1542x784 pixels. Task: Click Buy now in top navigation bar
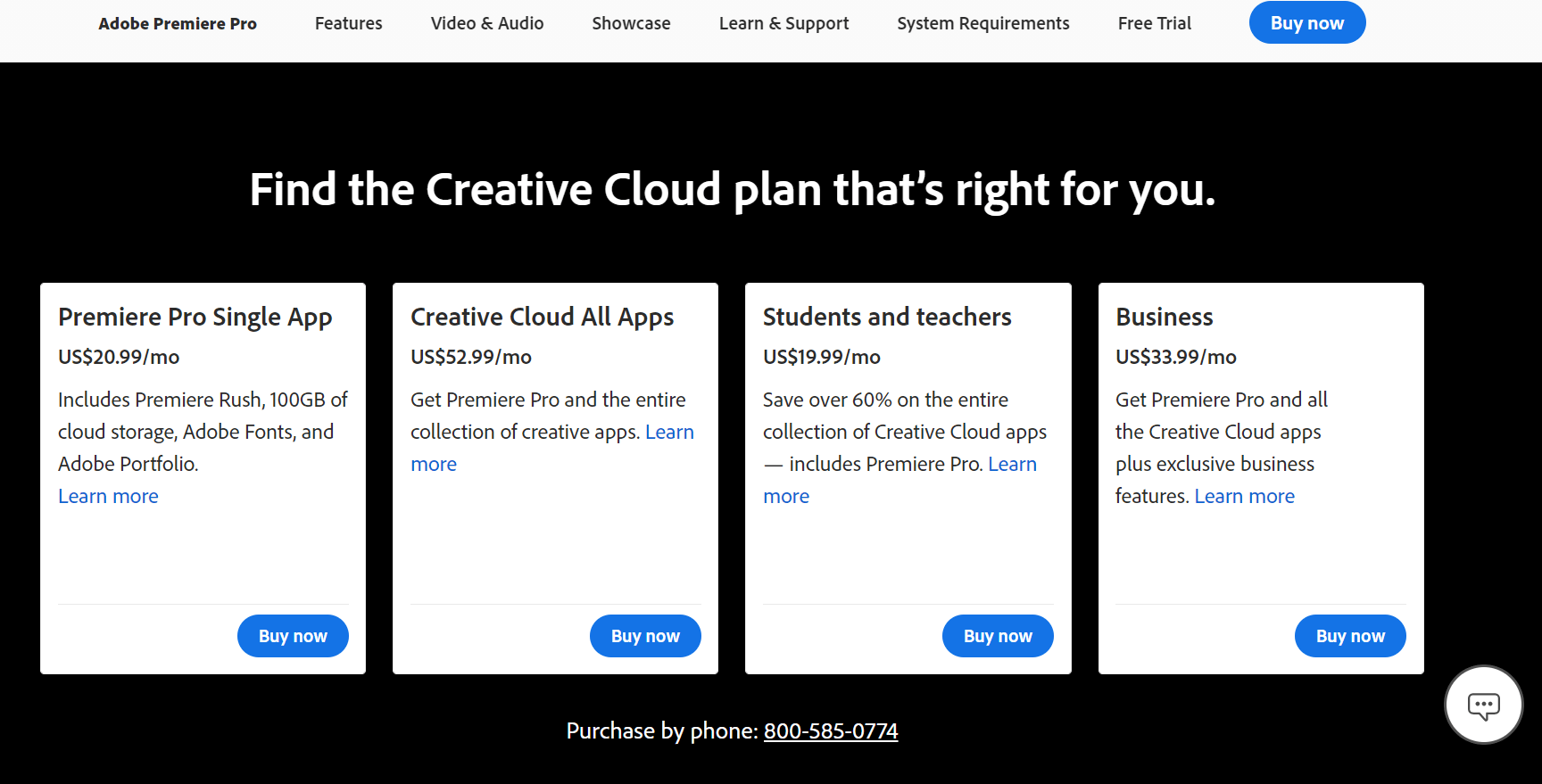(x=1306, y=23)
